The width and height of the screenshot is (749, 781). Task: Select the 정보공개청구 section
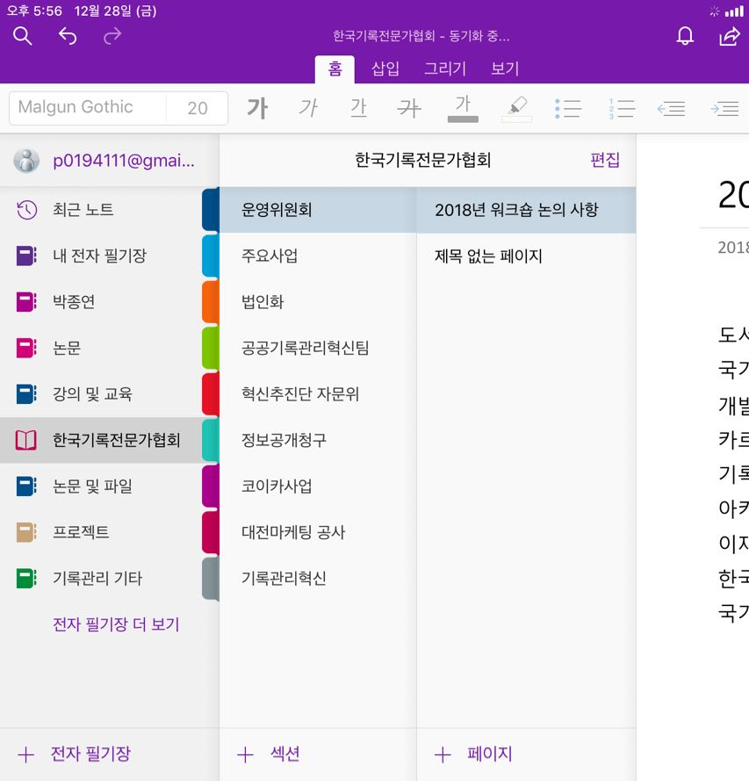point(318,440)
